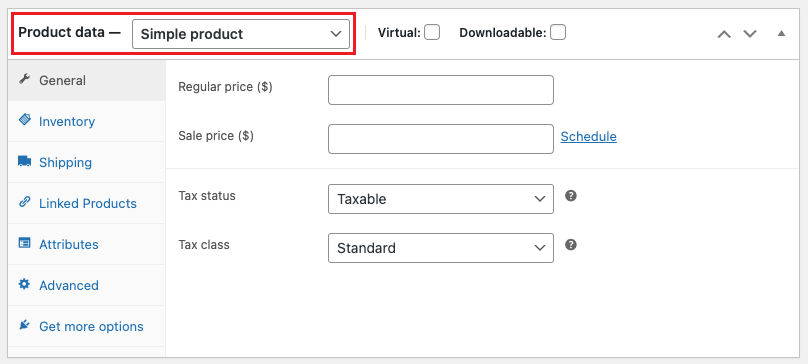This screenshot has width=808, height=364.
Task: Switch to the General tab
Action: coord(87,80)
